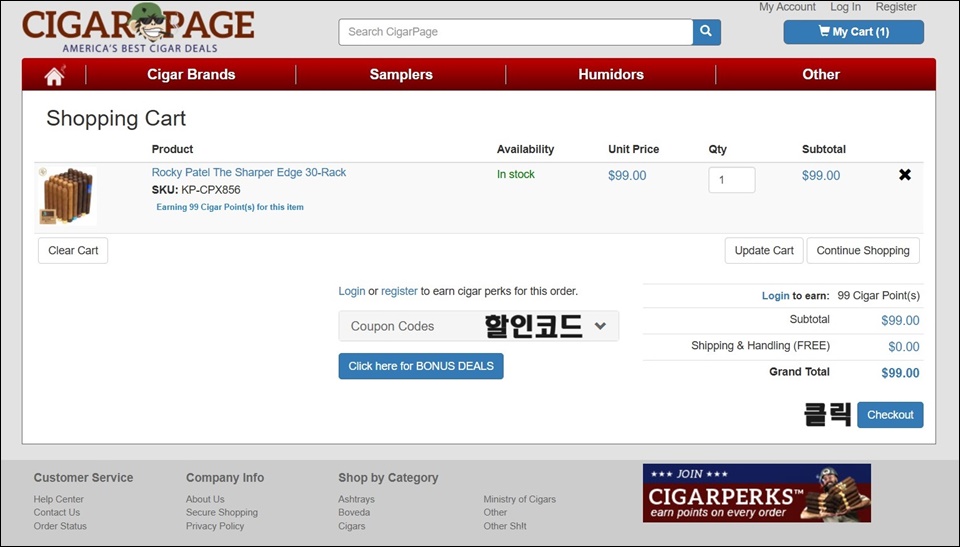Open About Us footer link
This screenshot has height=547, width=960.
[205, 499]
